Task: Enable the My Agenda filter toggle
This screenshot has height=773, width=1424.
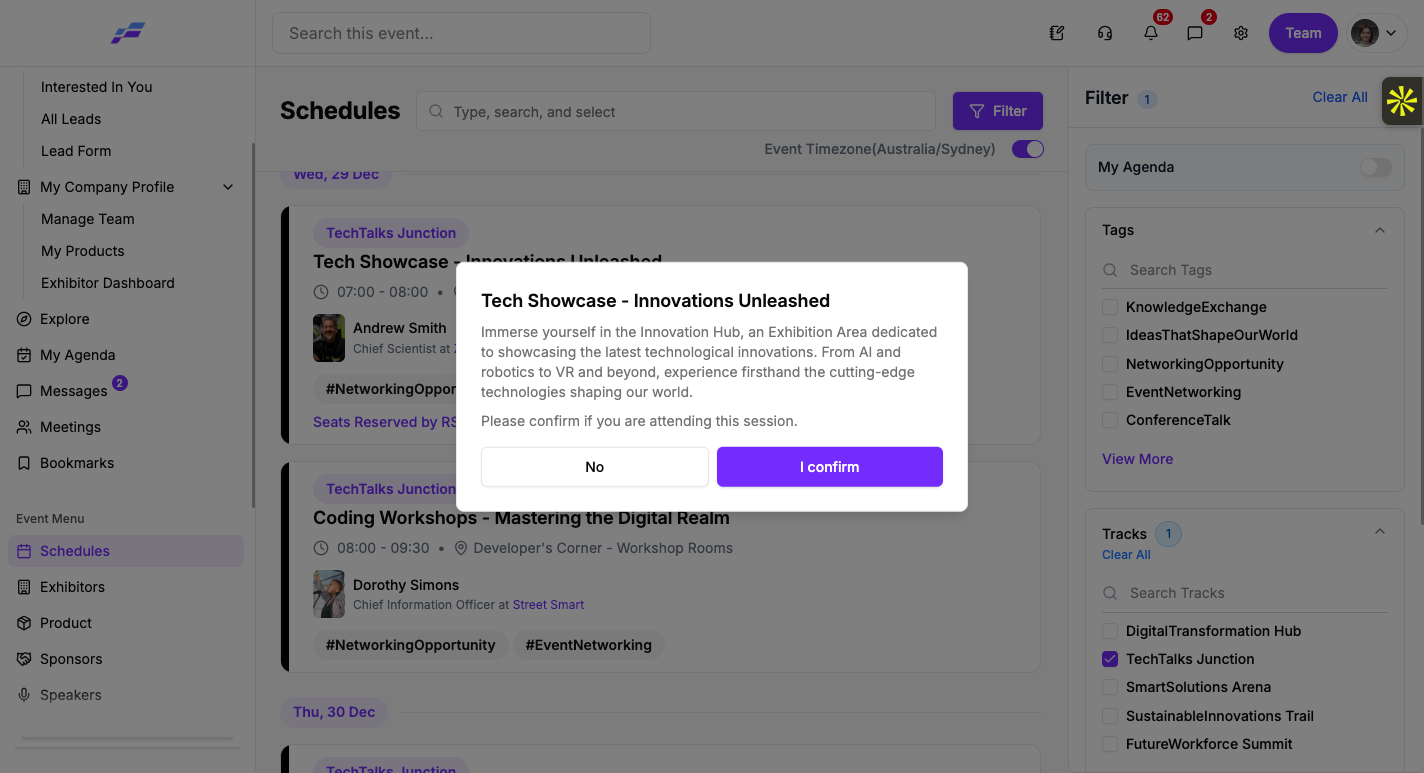Action: pos(1375,167)
